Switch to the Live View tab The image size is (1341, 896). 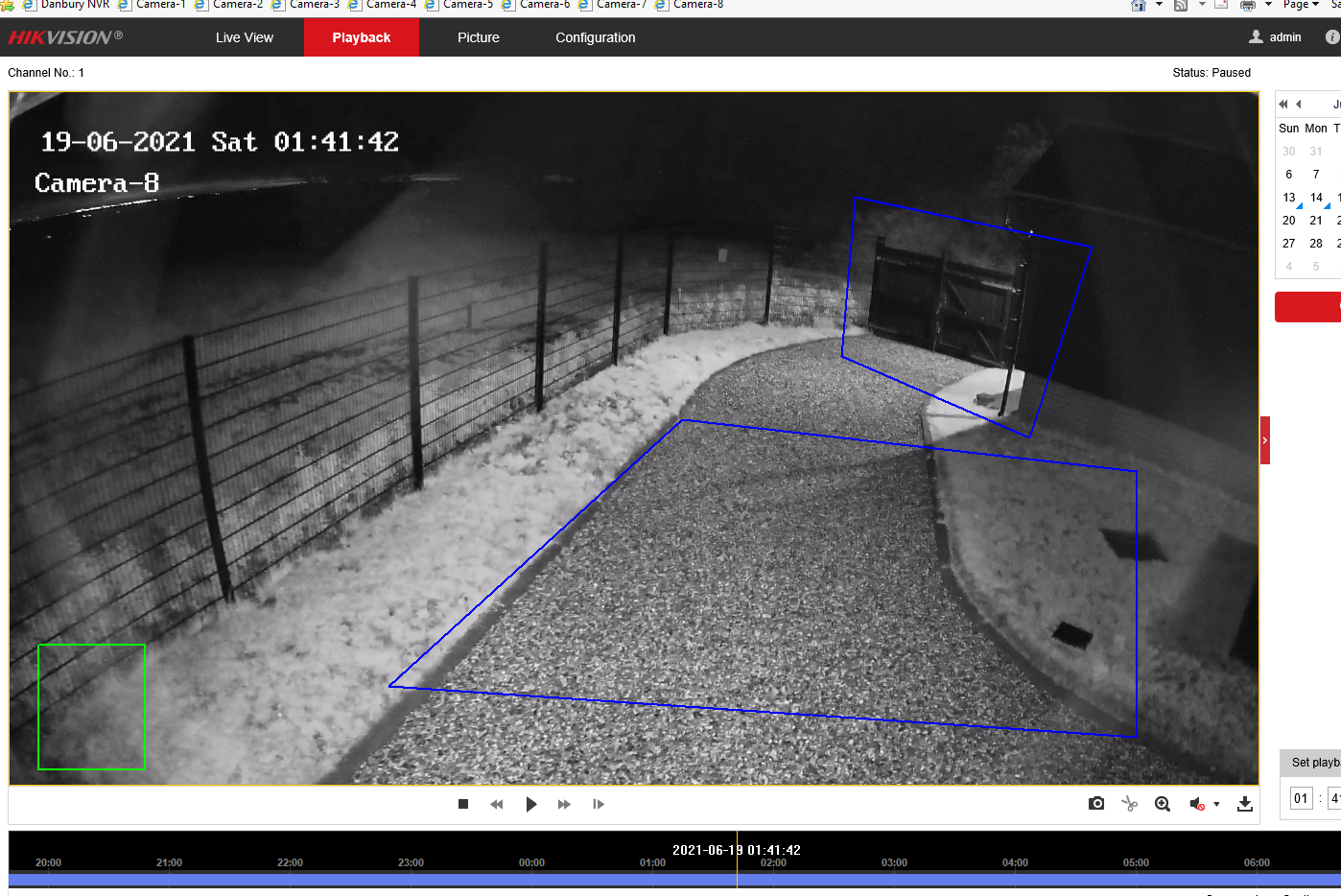[x=244, y=37]
